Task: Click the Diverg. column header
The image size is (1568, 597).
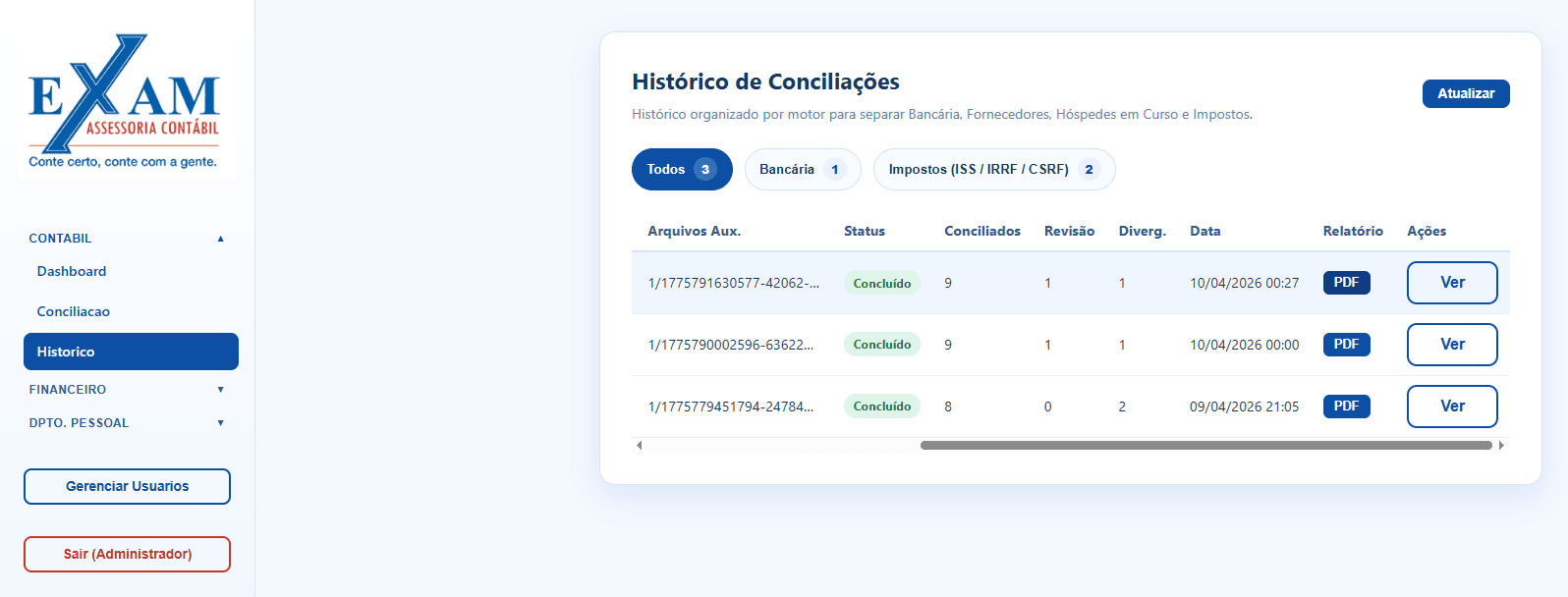Action: [x=1143, y=231]
